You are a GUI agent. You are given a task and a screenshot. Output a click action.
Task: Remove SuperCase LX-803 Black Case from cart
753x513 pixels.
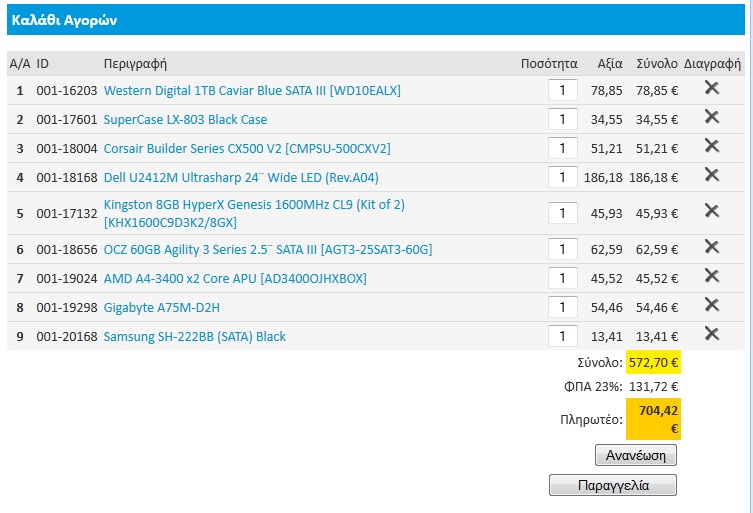coord(712,117)
